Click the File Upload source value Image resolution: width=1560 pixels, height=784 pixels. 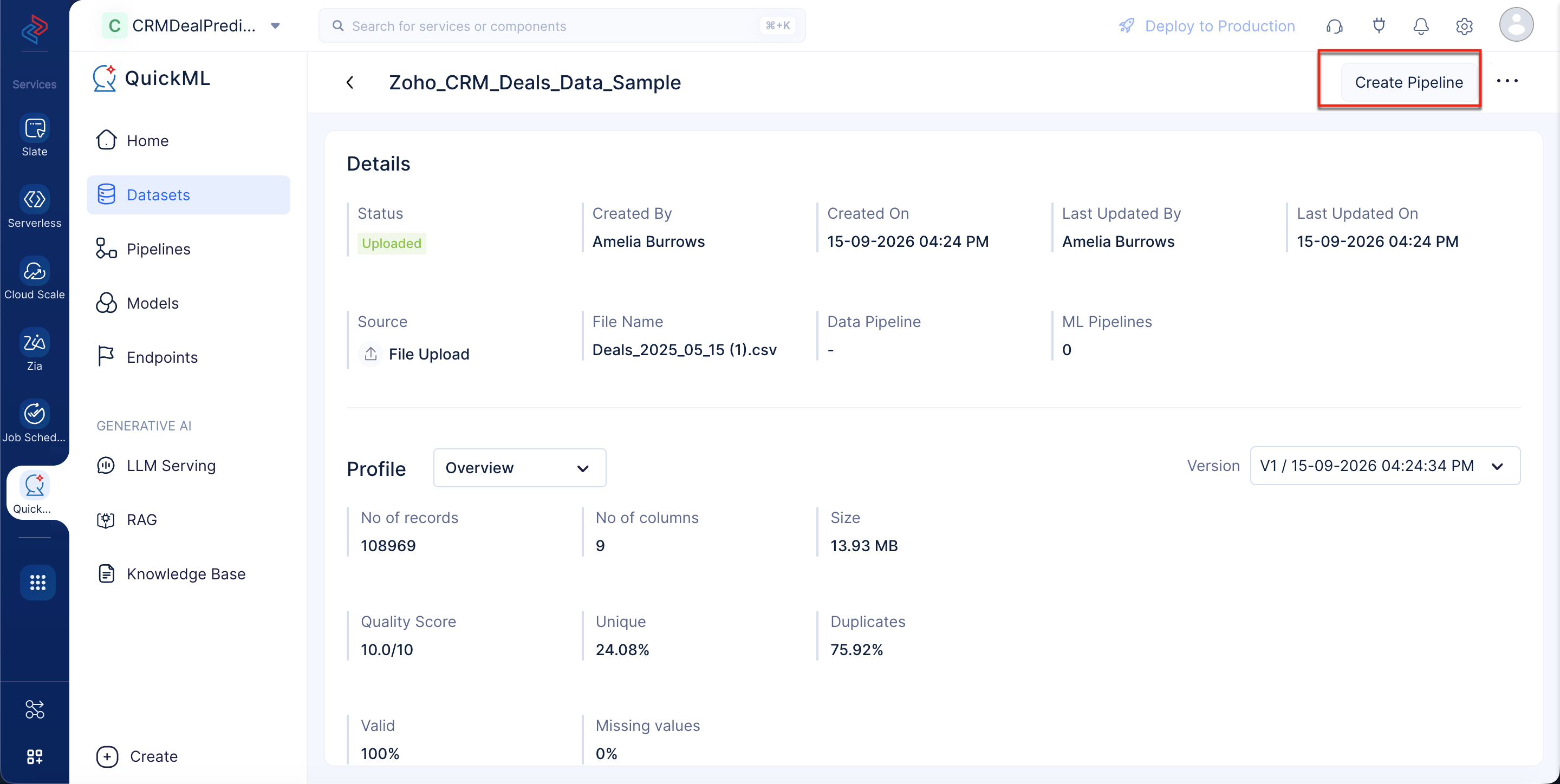(429, 354)
